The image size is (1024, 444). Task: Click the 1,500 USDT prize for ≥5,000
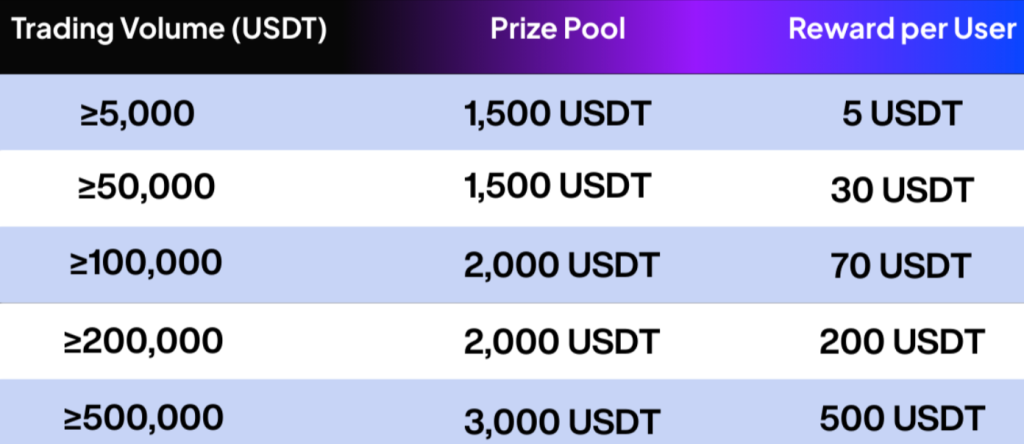click(558, 114)
